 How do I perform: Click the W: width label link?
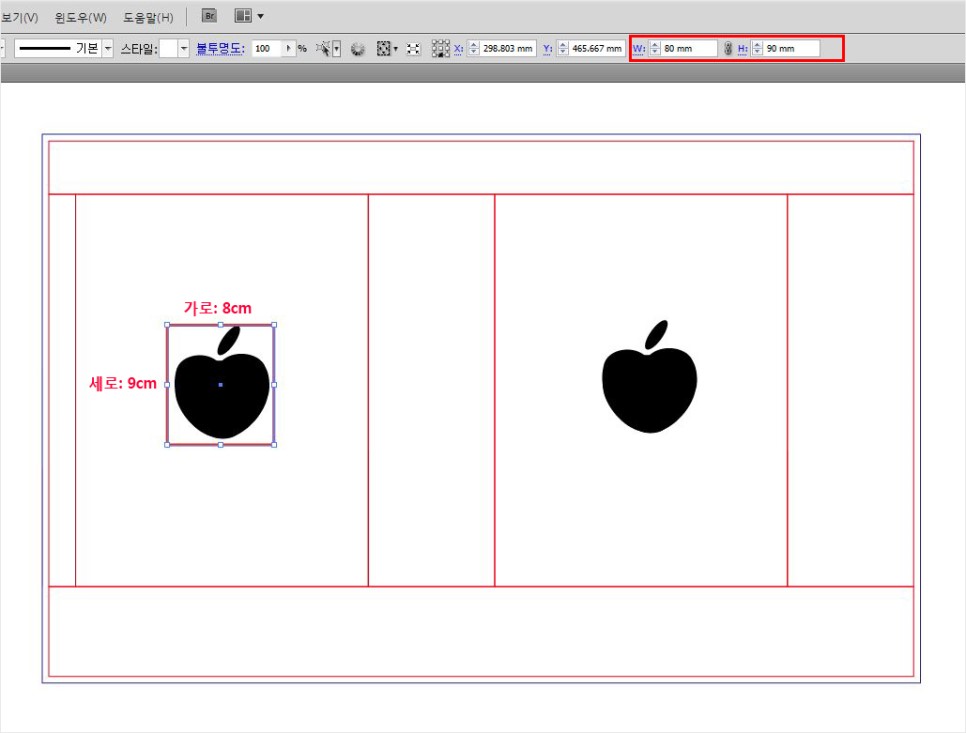(x=639, y=48)
